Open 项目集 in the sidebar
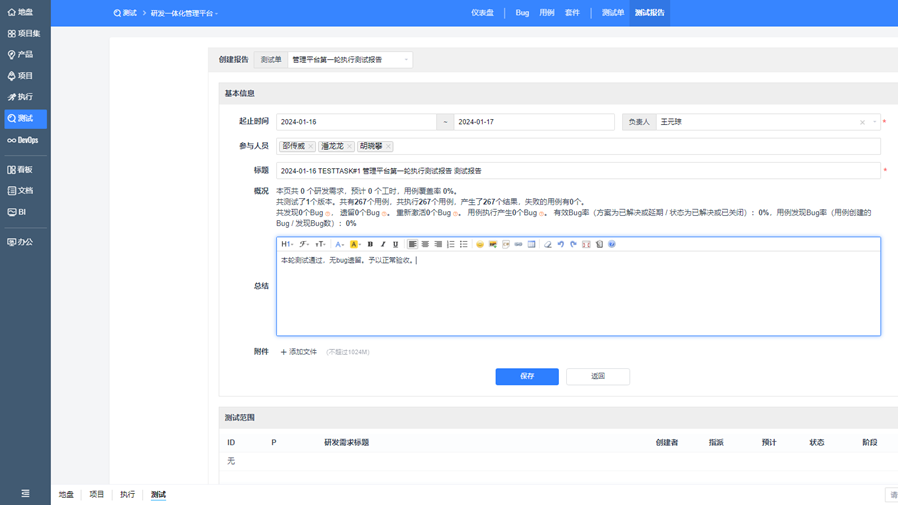 point(25,33)
